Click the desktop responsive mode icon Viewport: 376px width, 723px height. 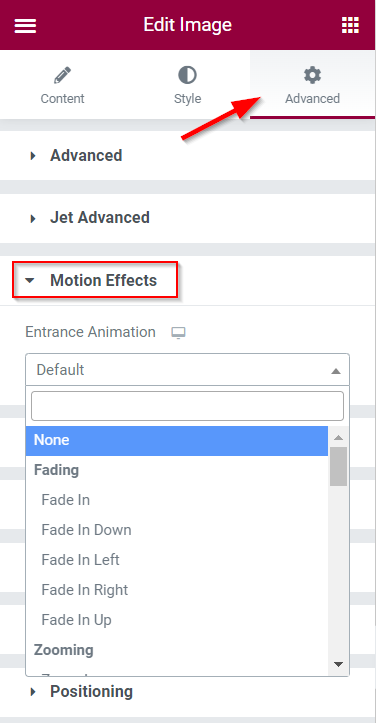(178, 332)
